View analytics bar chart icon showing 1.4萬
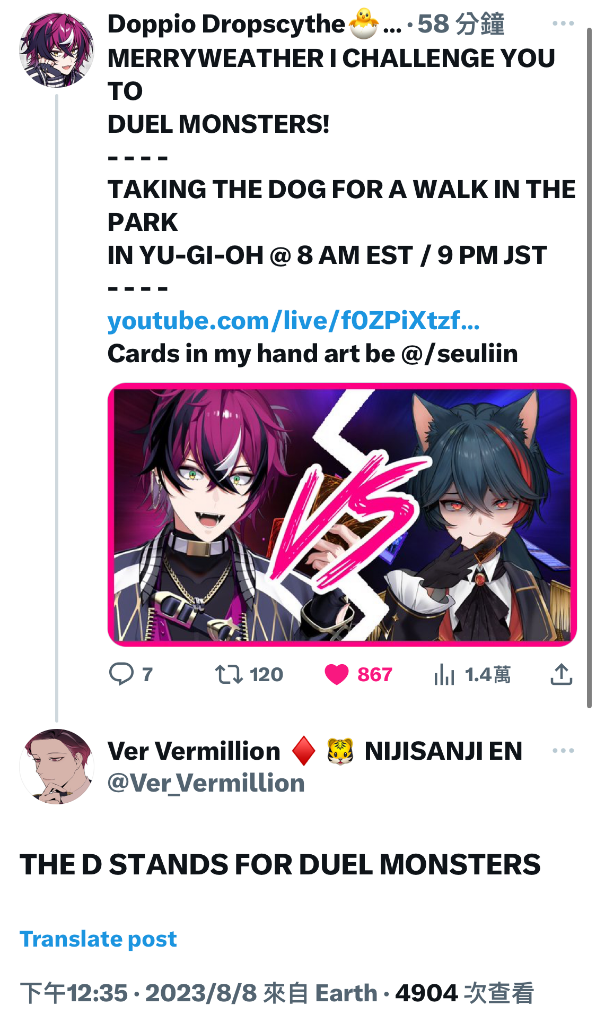 coord(444,675)
